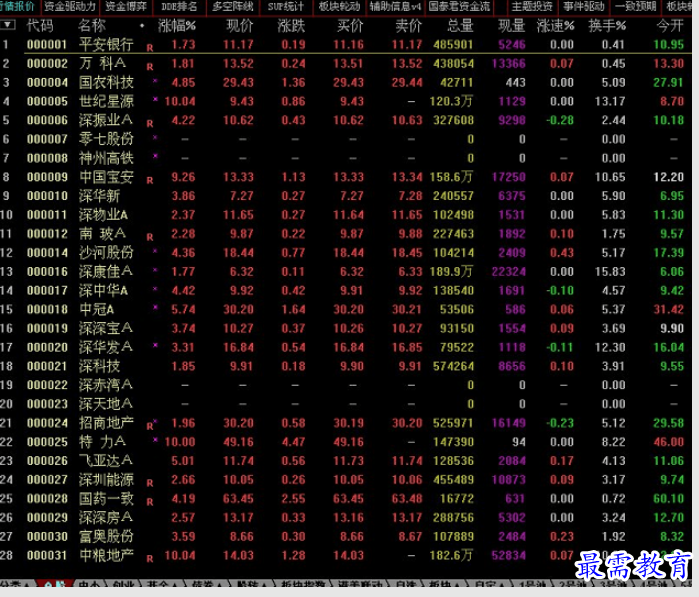Sort by the 现价 column header

click(240, 26)
